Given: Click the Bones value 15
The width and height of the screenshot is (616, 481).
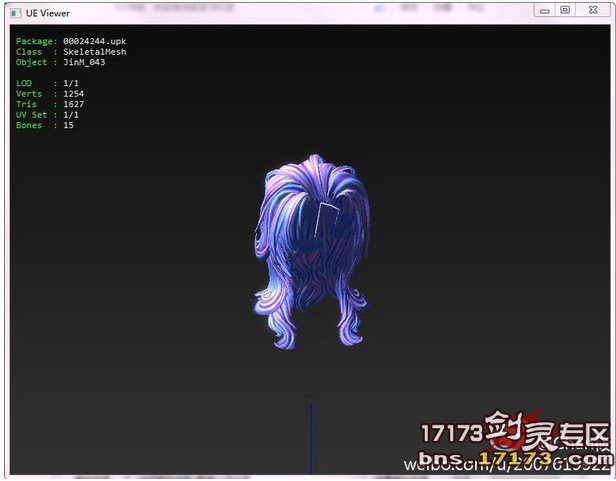Looking at the screenshot, I should (68, 125).
